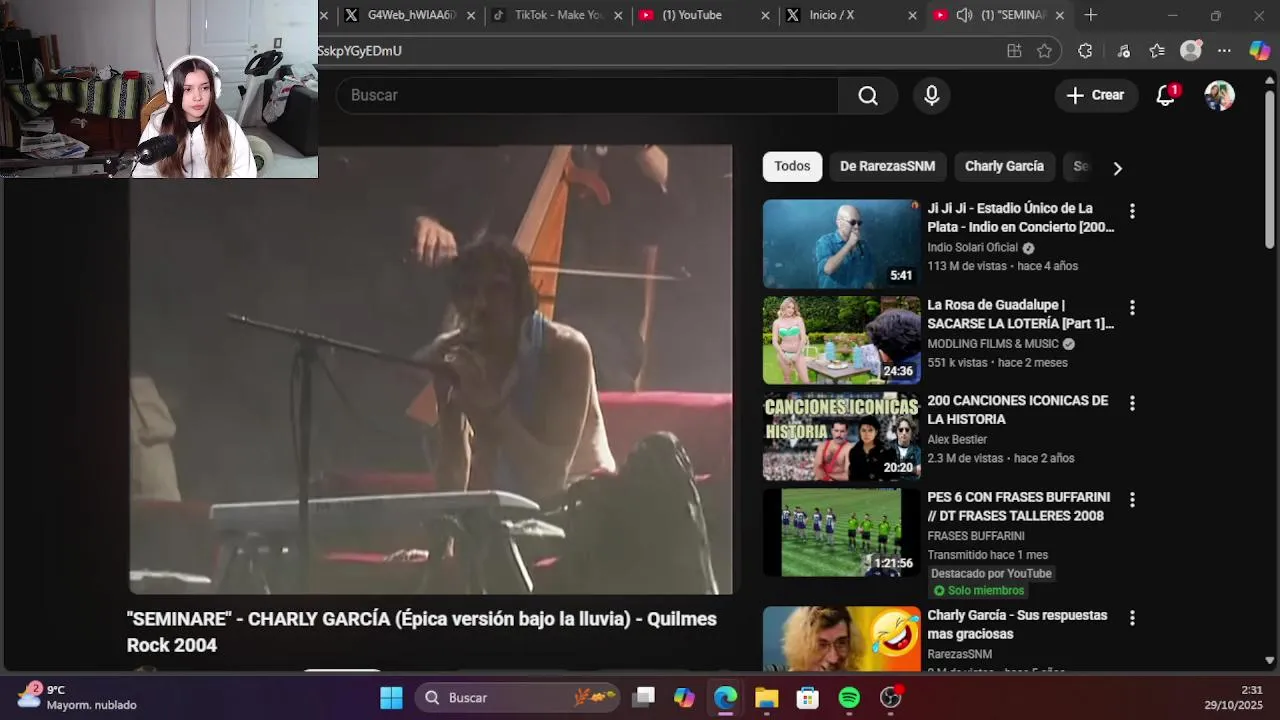Screen dimensions: 1280x720
Task: Select the De RarezasSNM filter chip
Action: click(887, 166)
